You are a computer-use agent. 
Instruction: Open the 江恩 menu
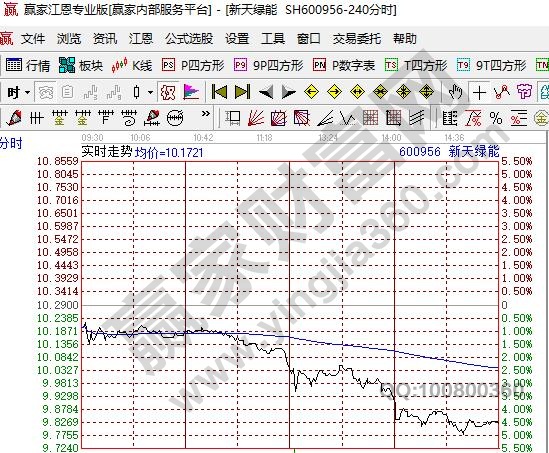141,39
